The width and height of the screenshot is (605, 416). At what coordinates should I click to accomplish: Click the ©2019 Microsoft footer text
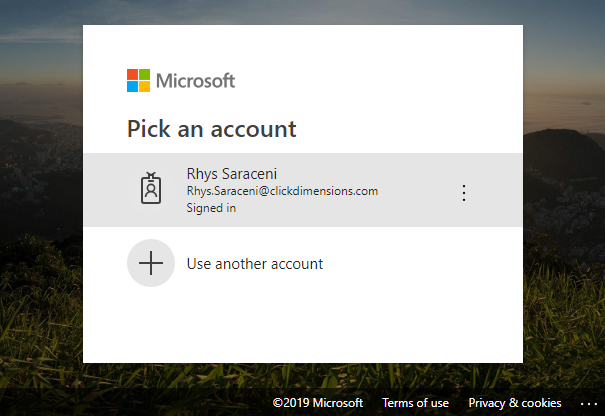click(x=318, y=403)
